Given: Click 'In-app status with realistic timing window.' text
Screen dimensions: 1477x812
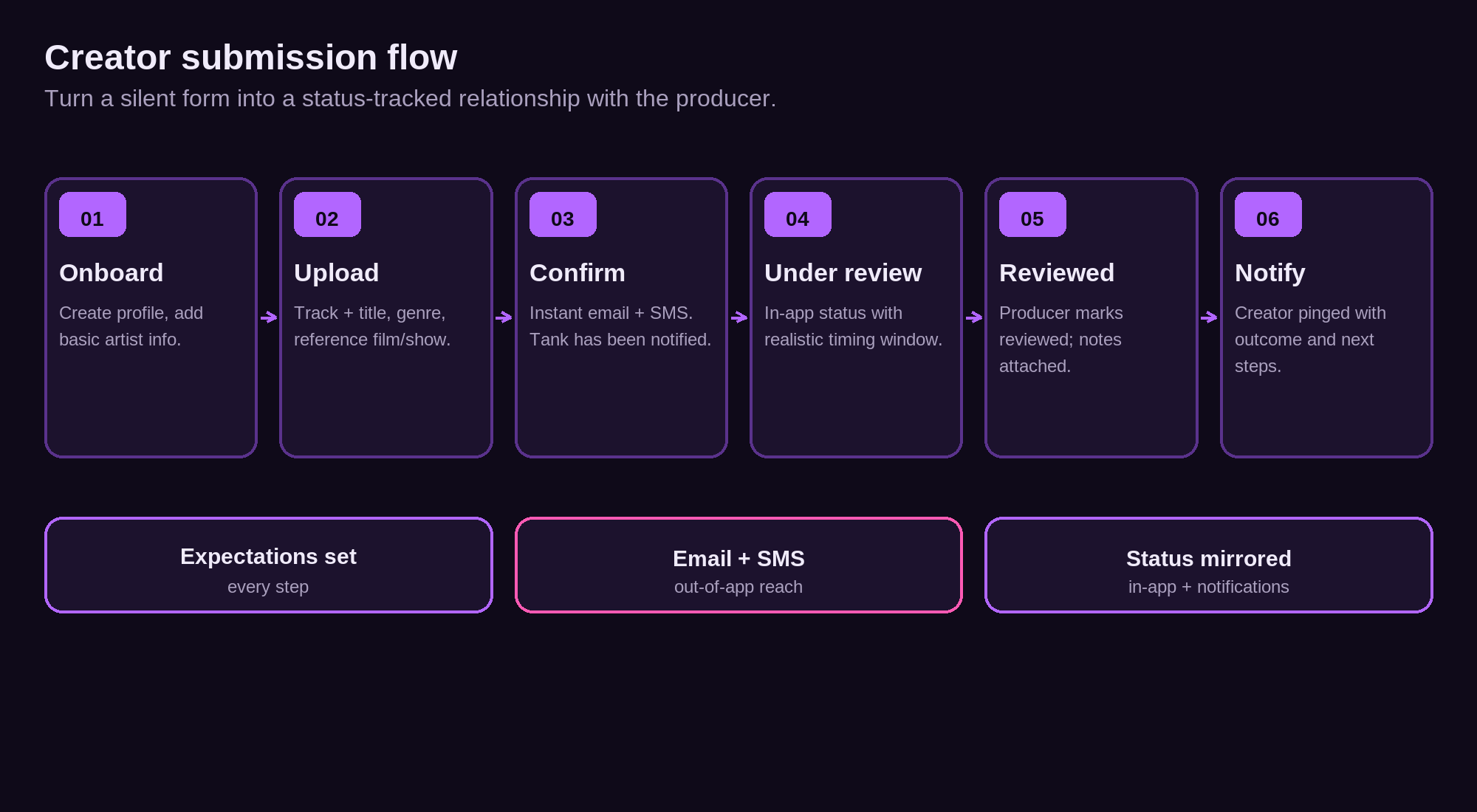Looking at the screenshot, I should click(x=854, y=326).
